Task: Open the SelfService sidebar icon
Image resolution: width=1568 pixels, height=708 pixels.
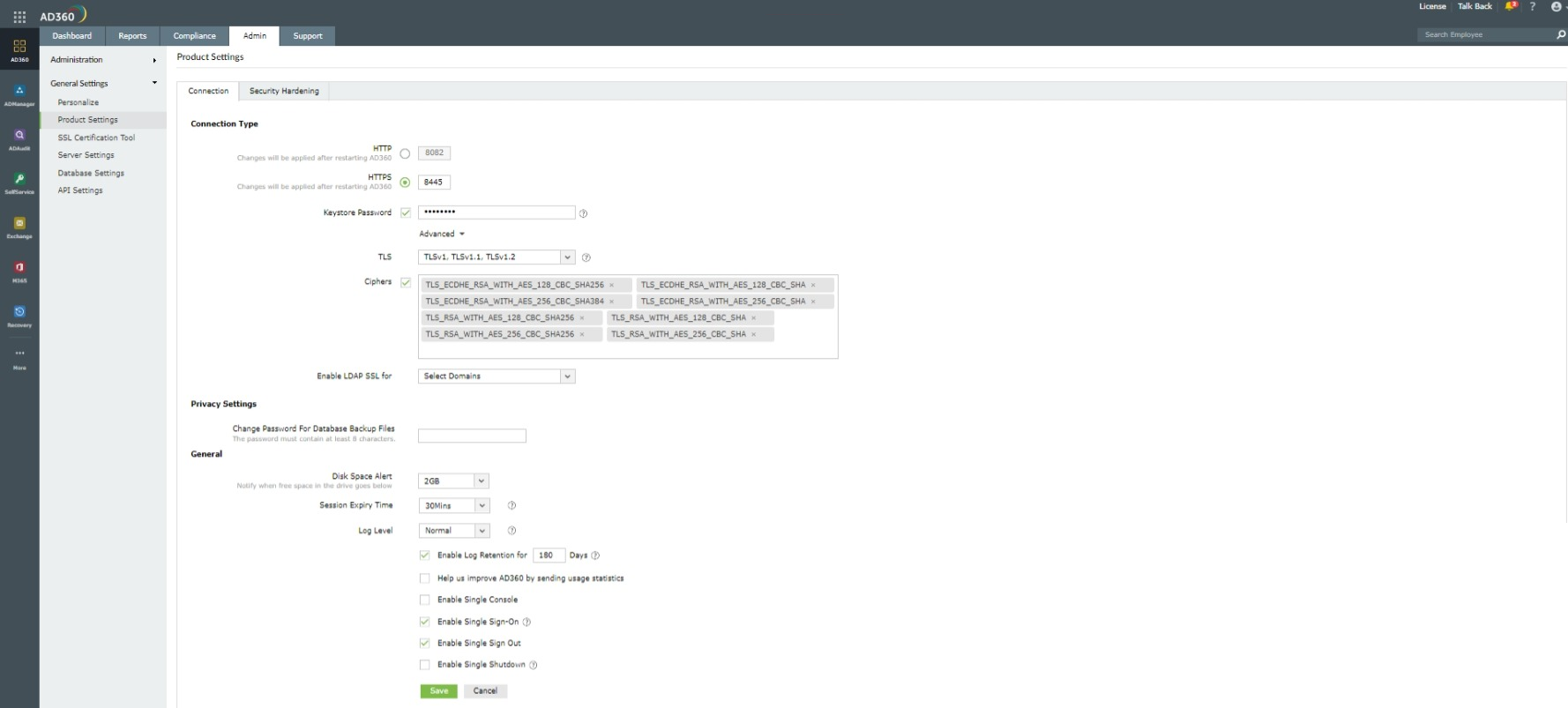Action: pos(19,183)
